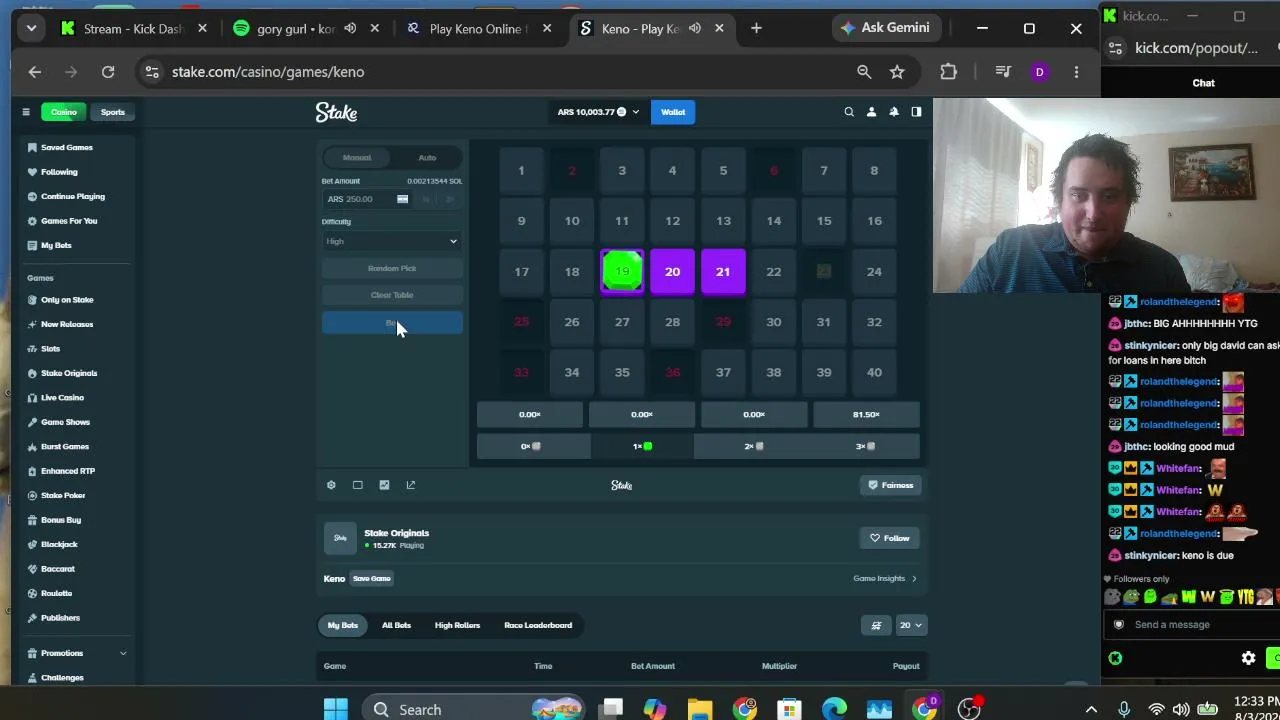Open the Stake sidebar hamburger menu

click(x=26, y=112)
